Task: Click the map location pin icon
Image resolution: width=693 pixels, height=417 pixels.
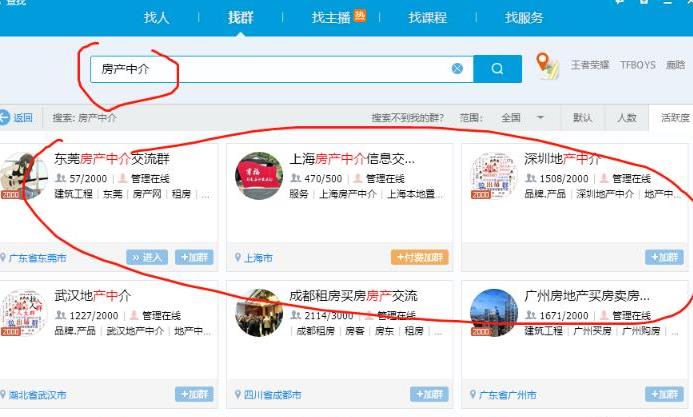Action: pyautogui.click(x=546, y=66)
